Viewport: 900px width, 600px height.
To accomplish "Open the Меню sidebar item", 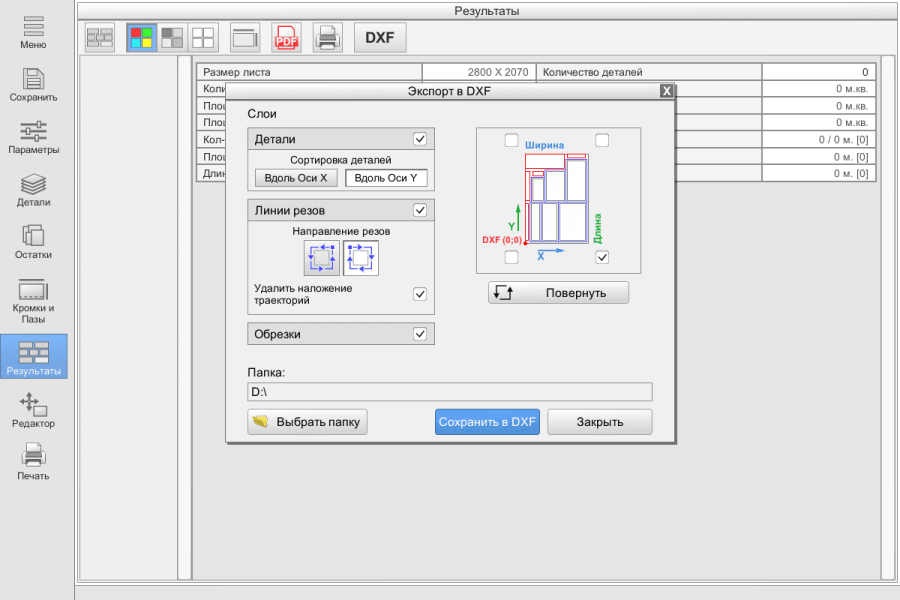I will point(33,32).
